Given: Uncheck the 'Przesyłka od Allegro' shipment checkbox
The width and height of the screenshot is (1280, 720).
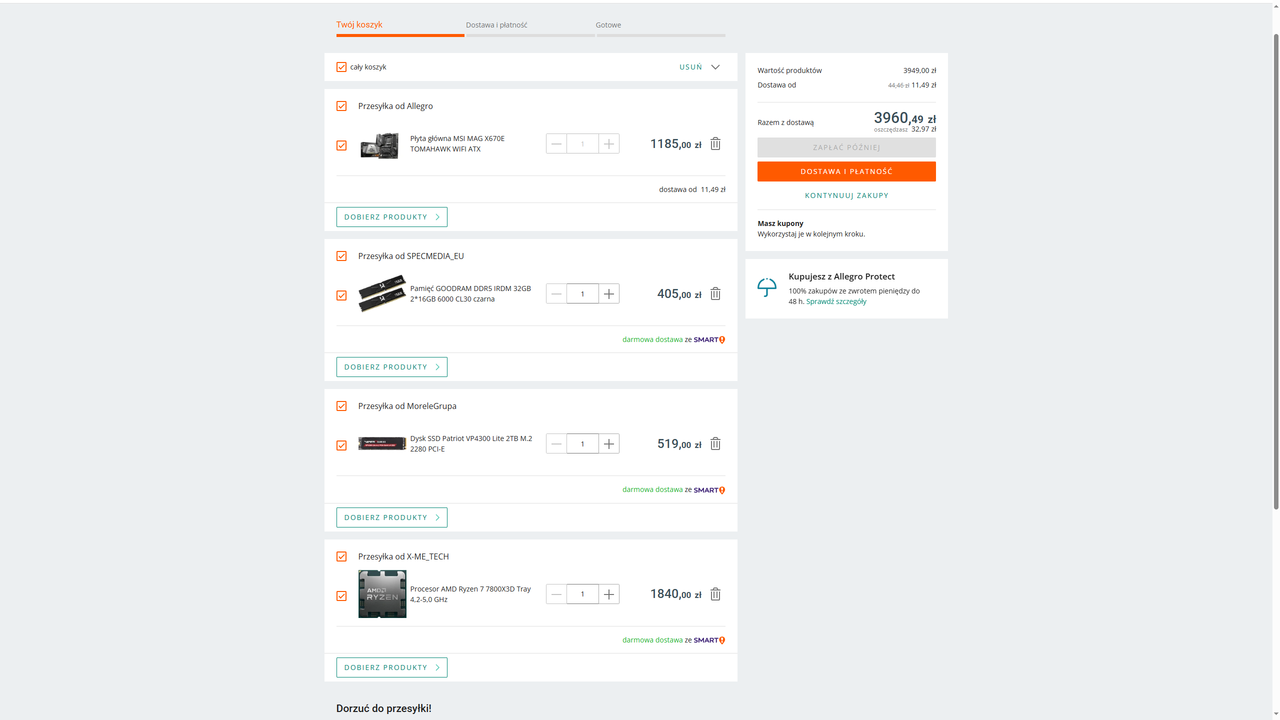Looking at the screenshot, I should [341, 106].
